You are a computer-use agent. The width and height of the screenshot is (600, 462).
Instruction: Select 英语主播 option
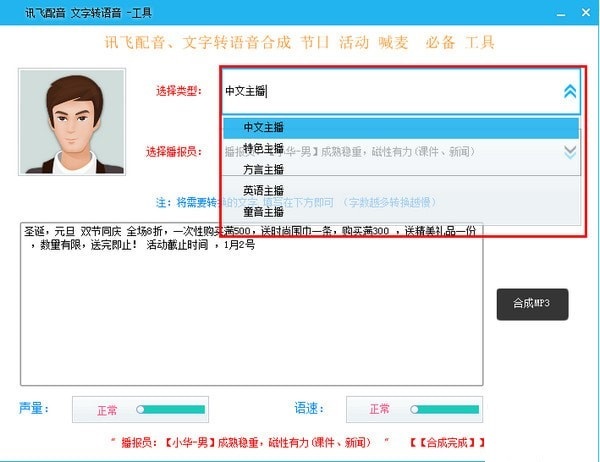[x=401, y=190]
